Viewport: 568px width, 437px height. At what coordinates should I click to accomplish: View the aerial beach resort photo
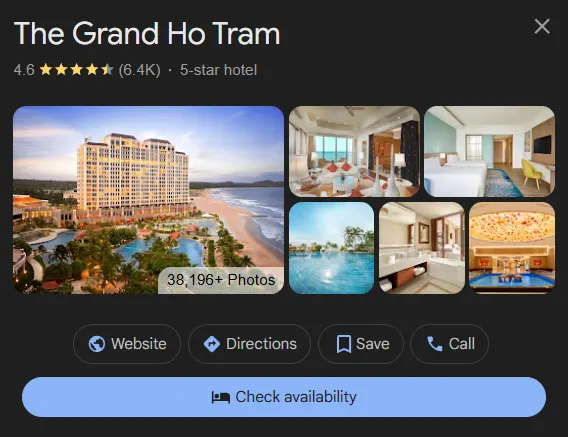coord(149,200)
